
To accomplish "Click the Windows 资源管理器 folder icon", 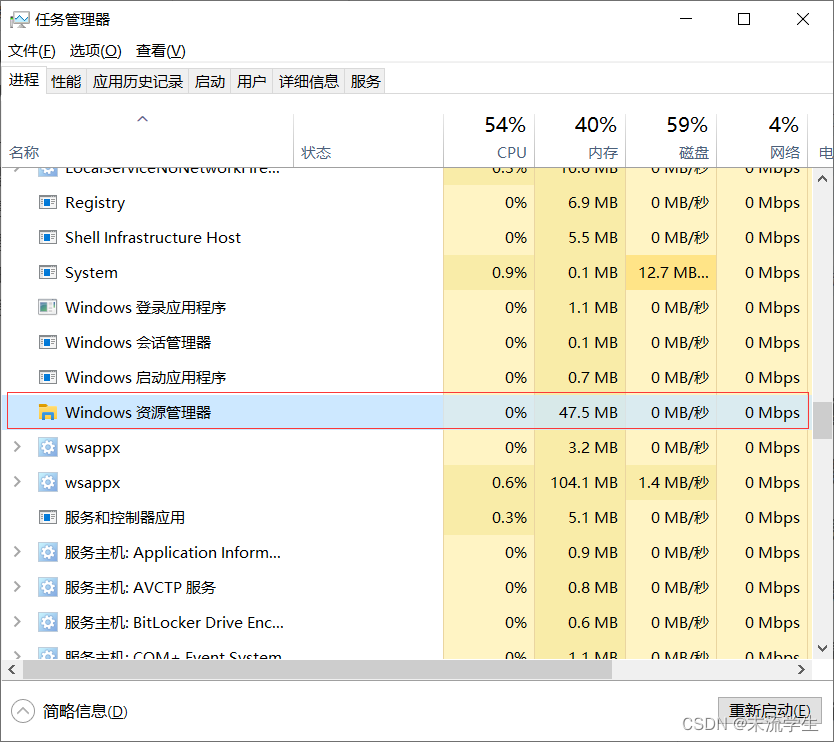I will (x=48, y=412).
